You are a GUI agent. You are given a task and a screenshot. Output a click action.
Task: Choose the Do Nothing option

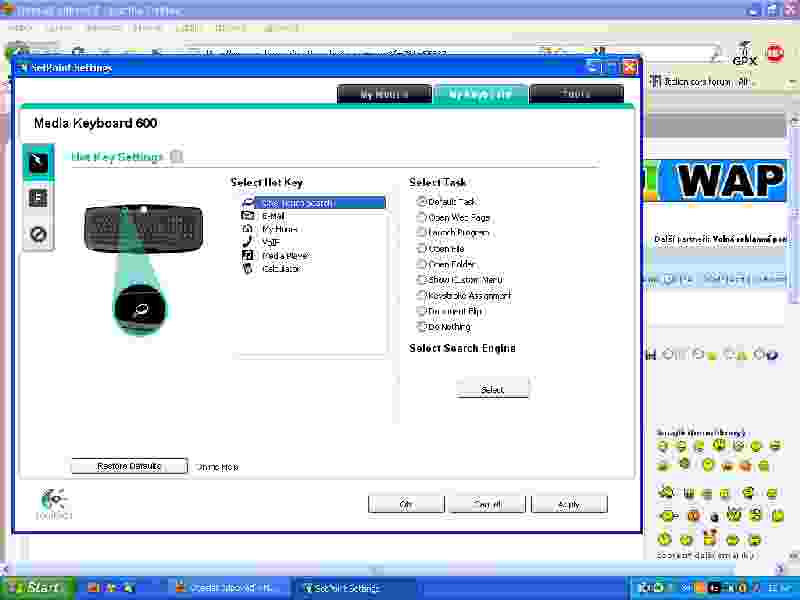click(x=421, y=327)
